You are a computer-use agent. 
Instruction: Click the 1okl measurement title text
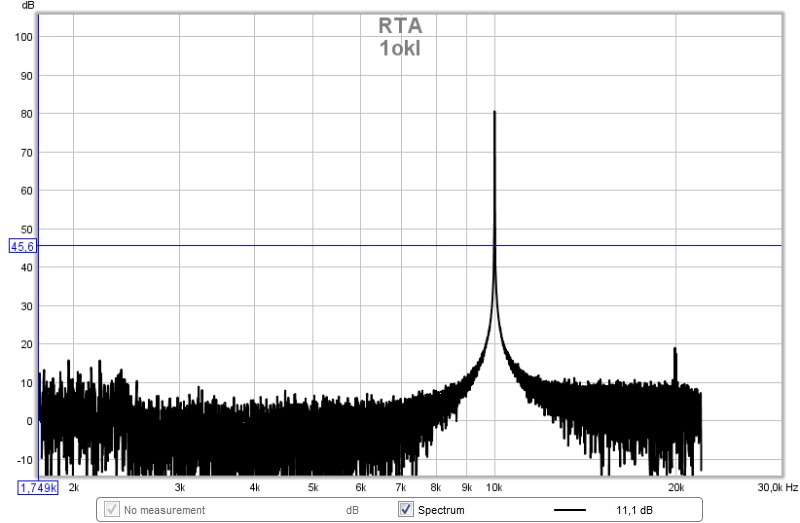tap(400, 48)
